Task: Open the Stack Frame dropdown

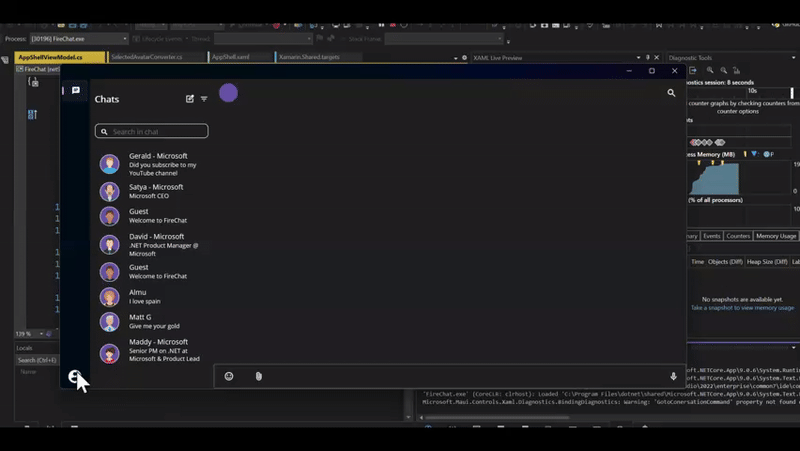Action: pos(444,39)
